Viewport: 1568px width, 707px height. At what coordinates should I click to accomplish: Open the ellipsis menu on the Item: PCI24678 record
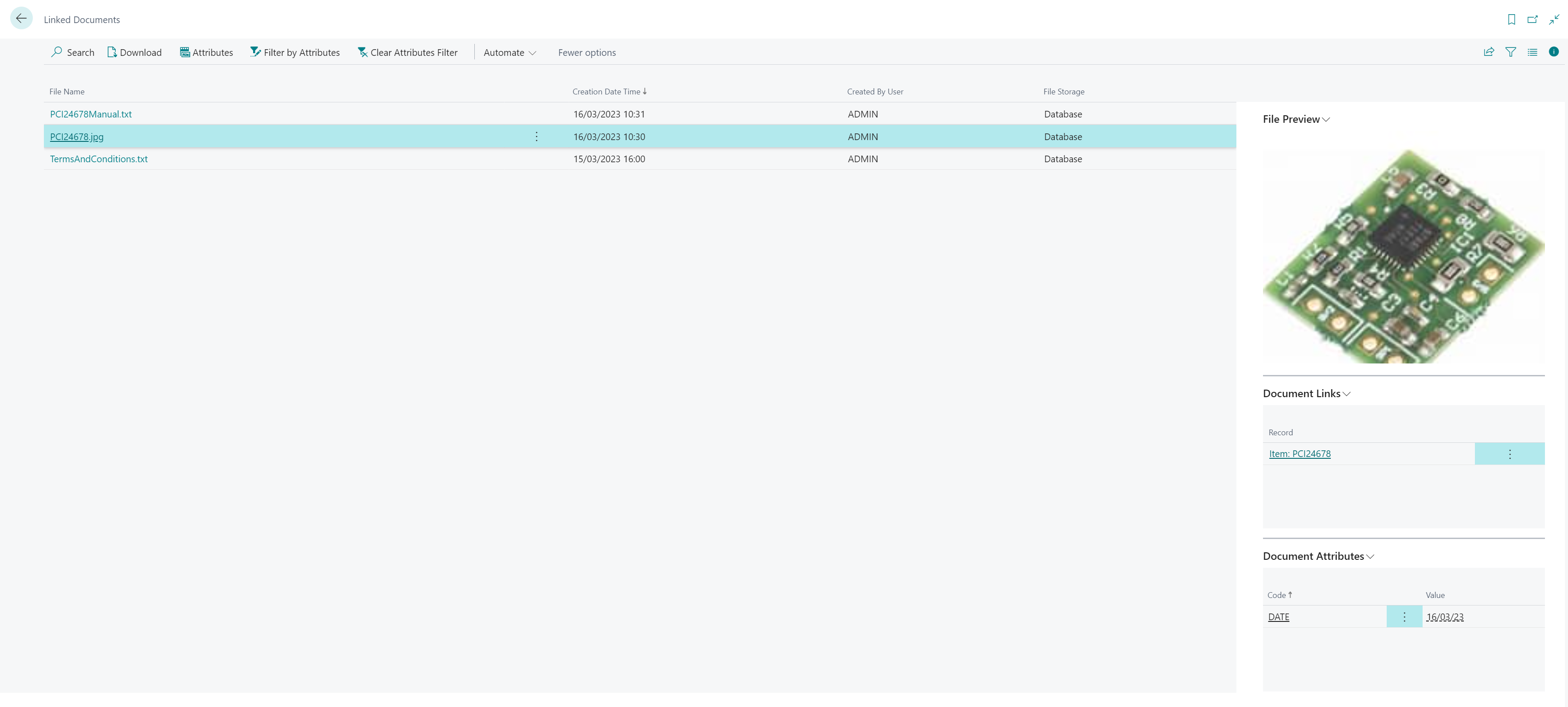point(1509,453)
